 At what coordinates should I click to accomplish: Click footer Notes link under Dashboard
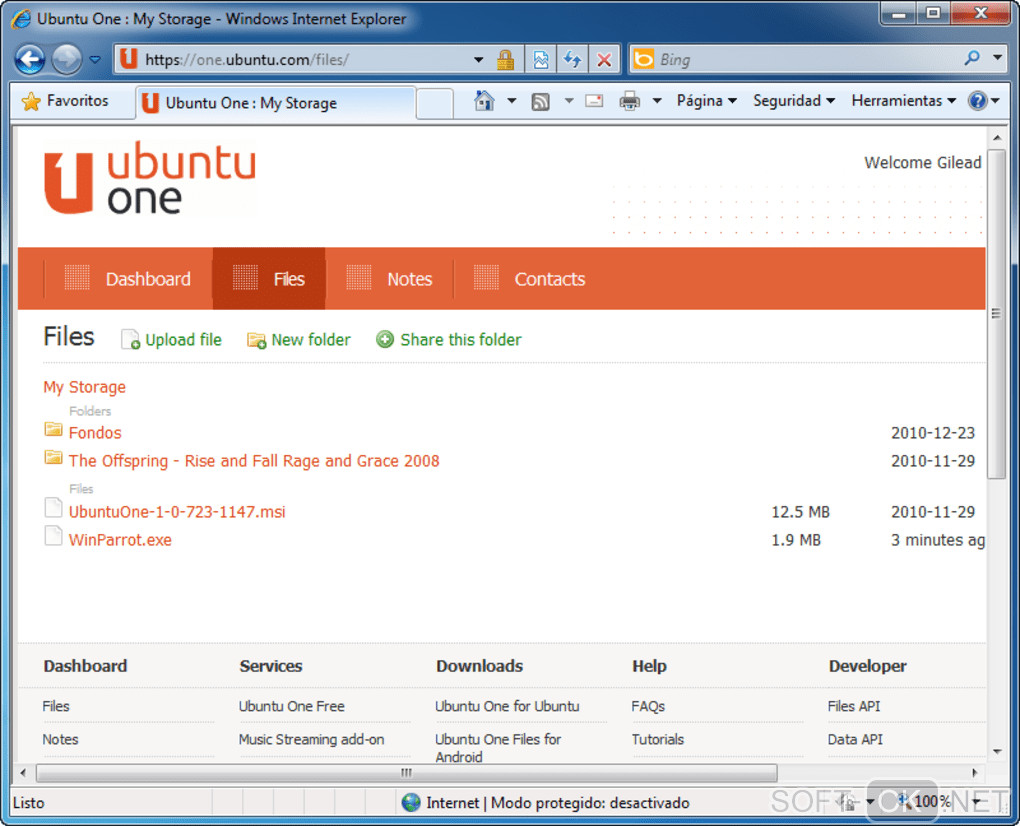(x=60, y=739)
